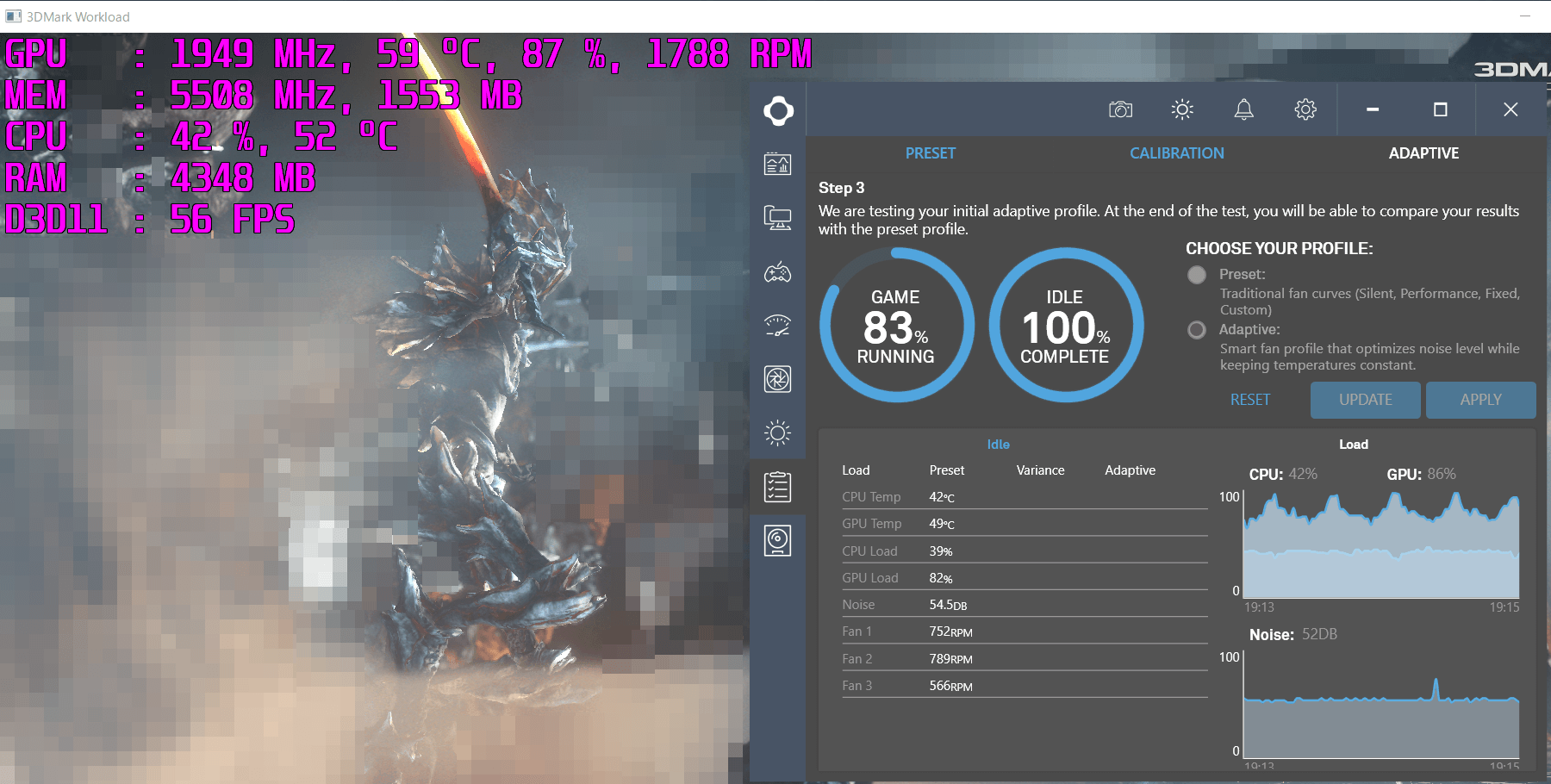This screenshot has height=784, width=1551.
Task: Close the fan control panel window
Action: pyautogui.click(x=1511, y=109)
